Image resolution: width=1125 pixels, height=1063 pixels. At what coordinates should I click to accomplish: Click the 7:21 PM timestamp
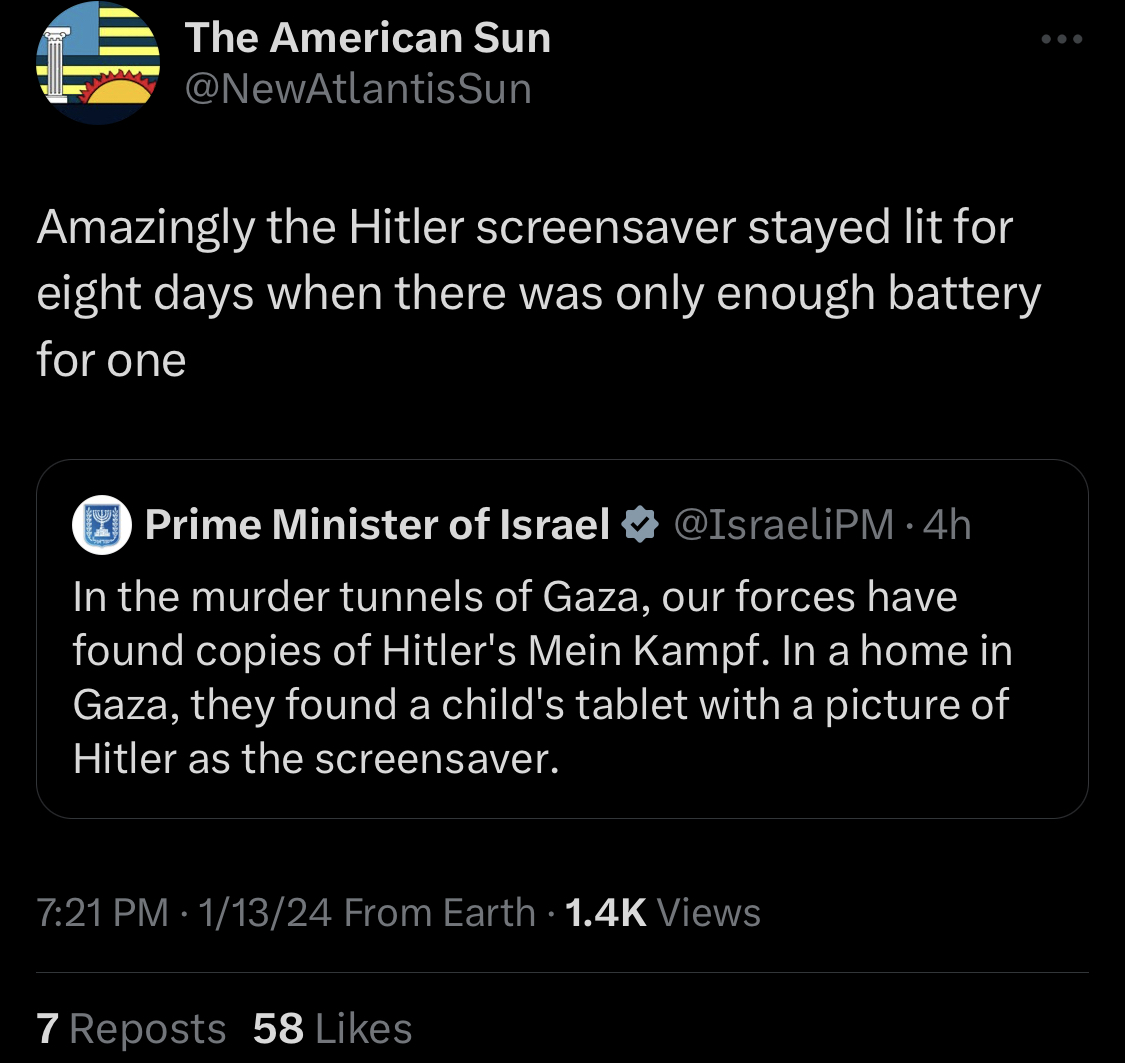pyautogui.click(x=103, y=912)
